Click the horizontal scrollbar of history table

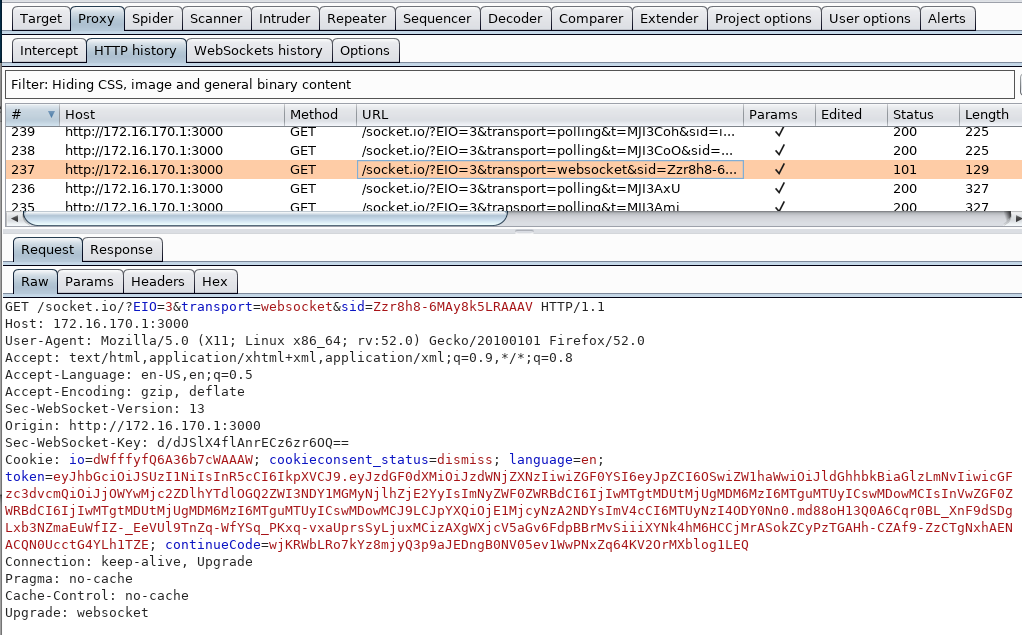pos(264,218)
